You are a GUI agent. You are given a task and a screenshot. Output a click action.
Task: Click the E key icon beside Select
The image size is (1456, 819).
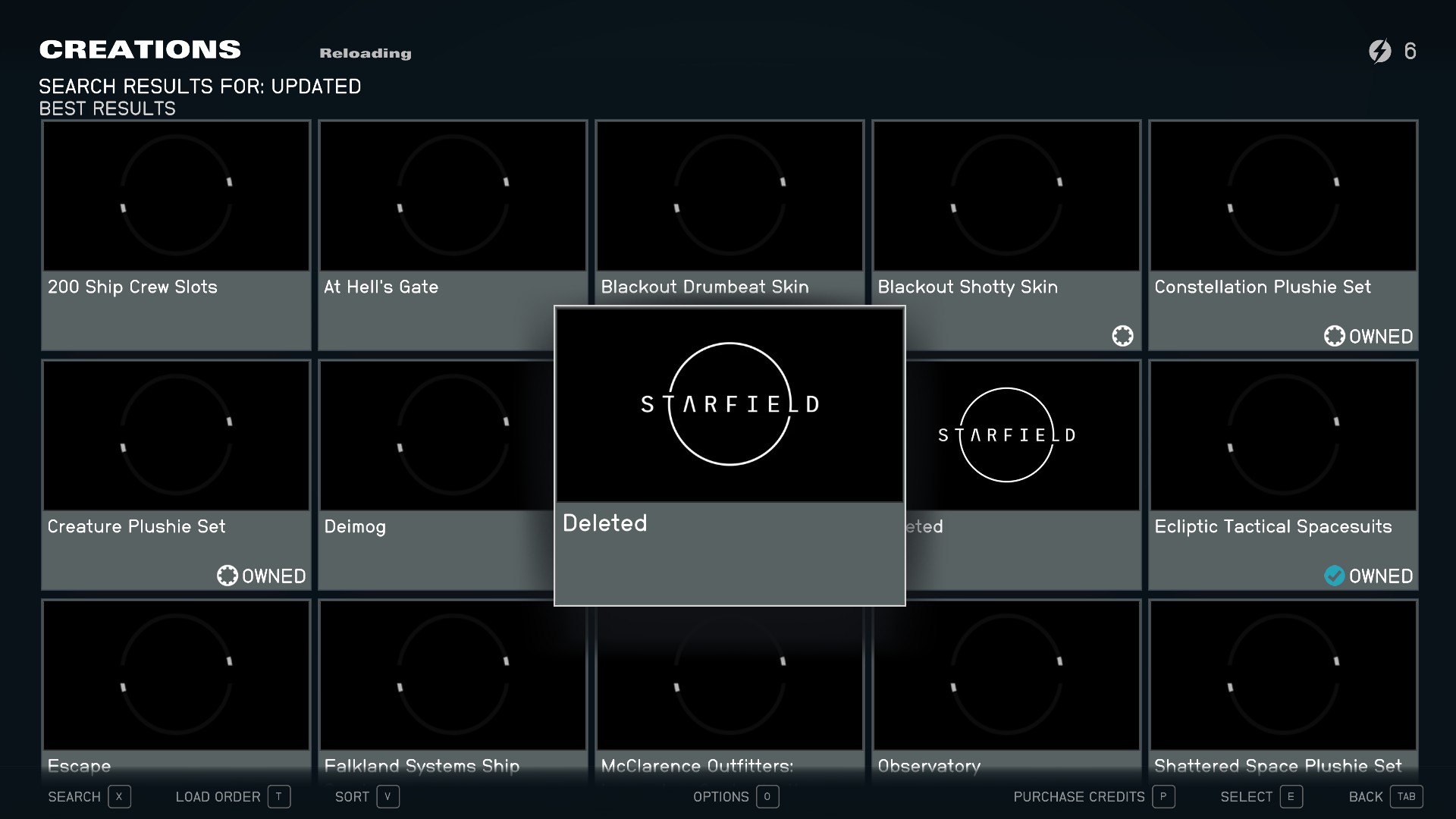click(x=1291, y=796)
